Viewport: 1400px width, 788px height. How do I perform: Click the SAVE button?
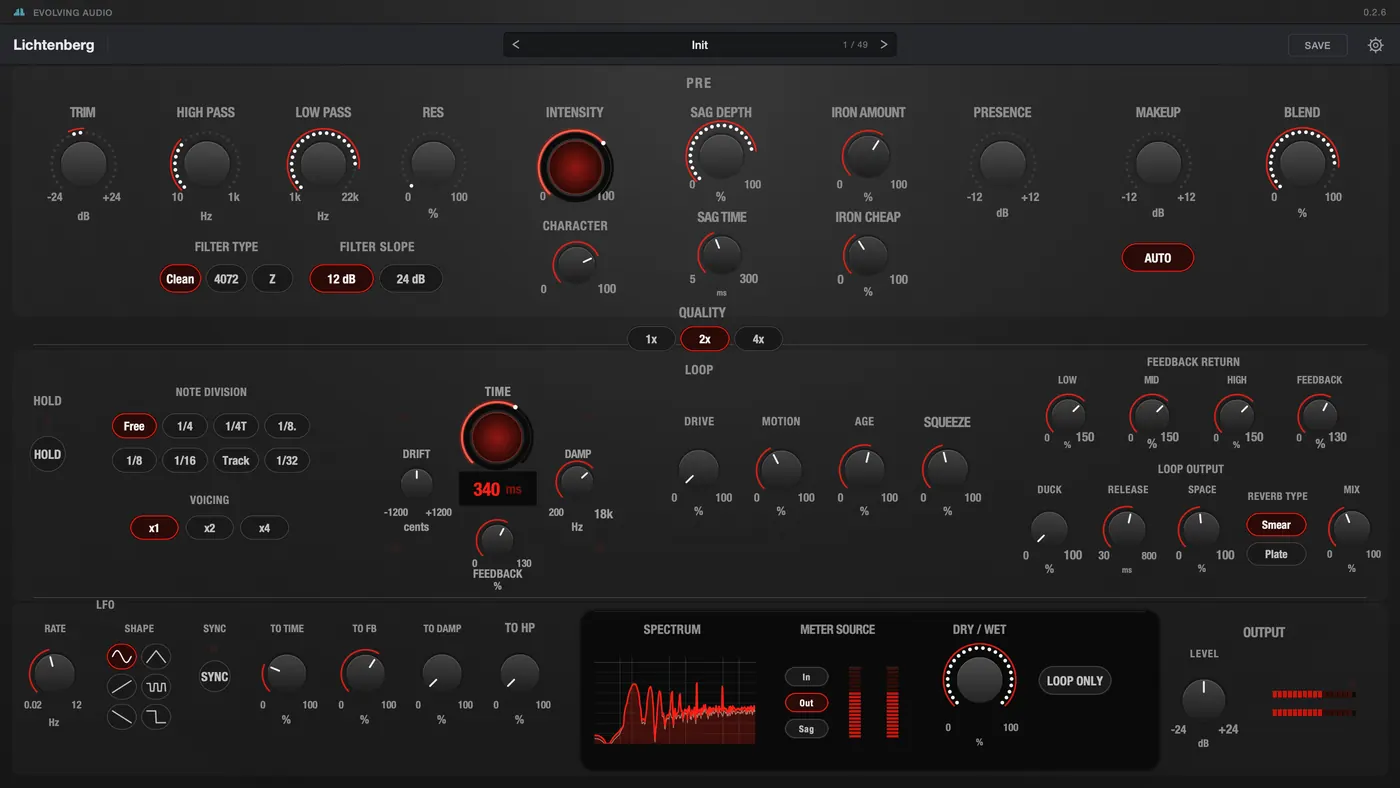pyautogui.click(x=1317, y=45)
